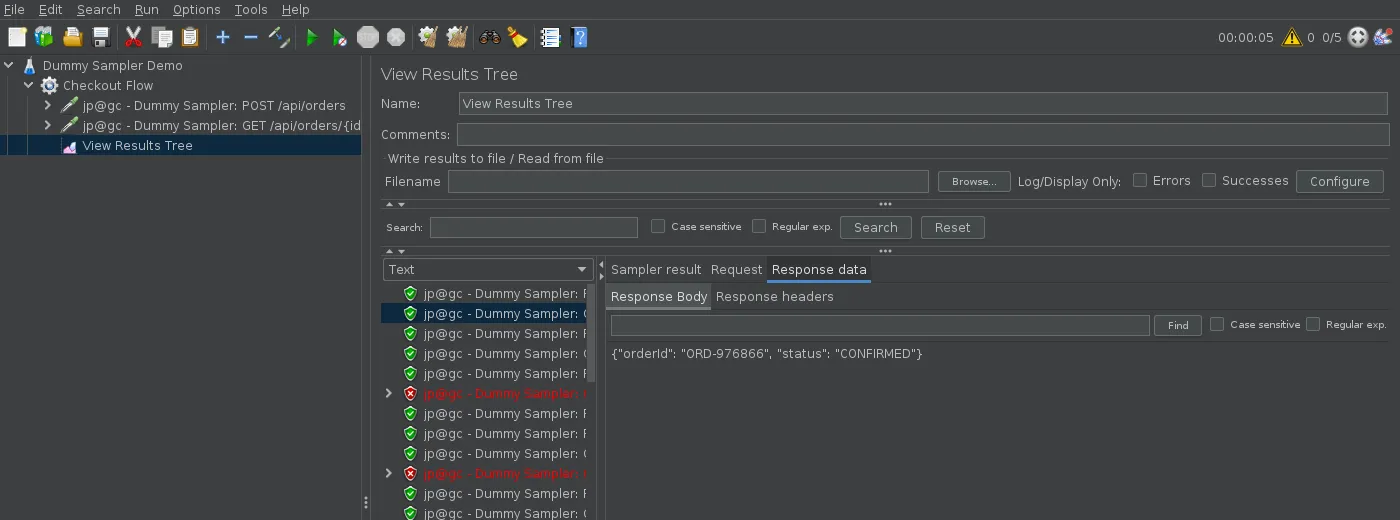Click the remote engines status icon
The width and height of the screenshot is (1400, 520).
click(x=1358, y=37)
